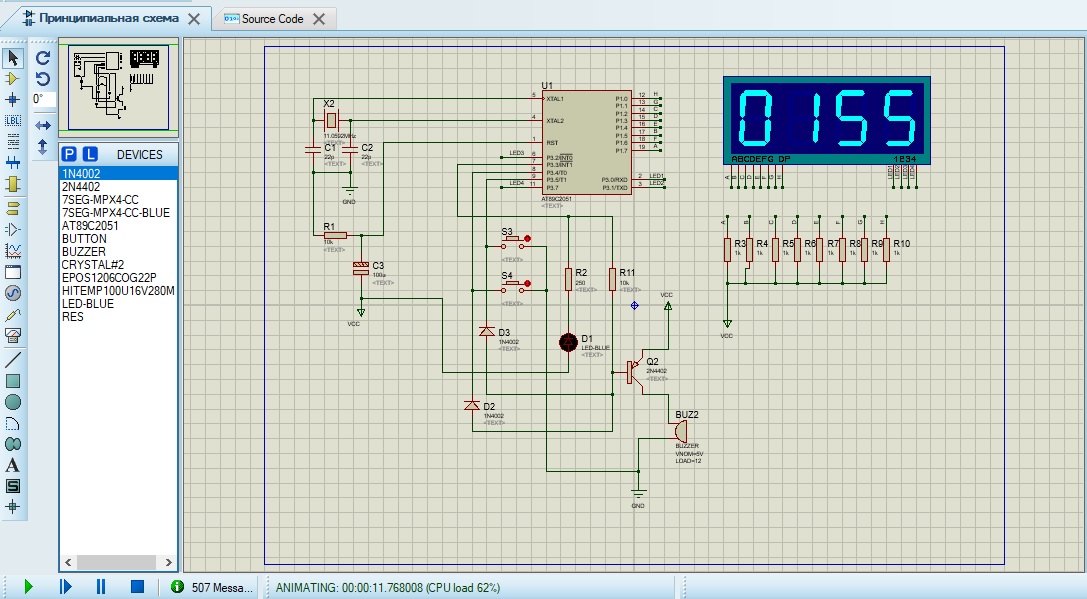
Task: Select CRYSTAL#2 in the devices list
Action: point(119,264)
